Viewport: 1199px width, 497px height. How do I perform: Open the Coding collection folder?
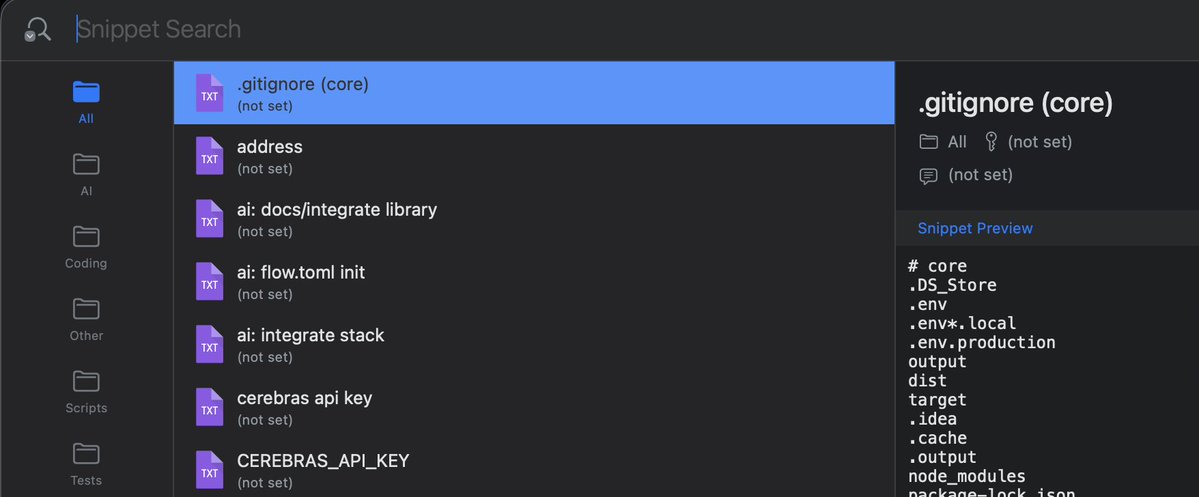tap(86, 237)
